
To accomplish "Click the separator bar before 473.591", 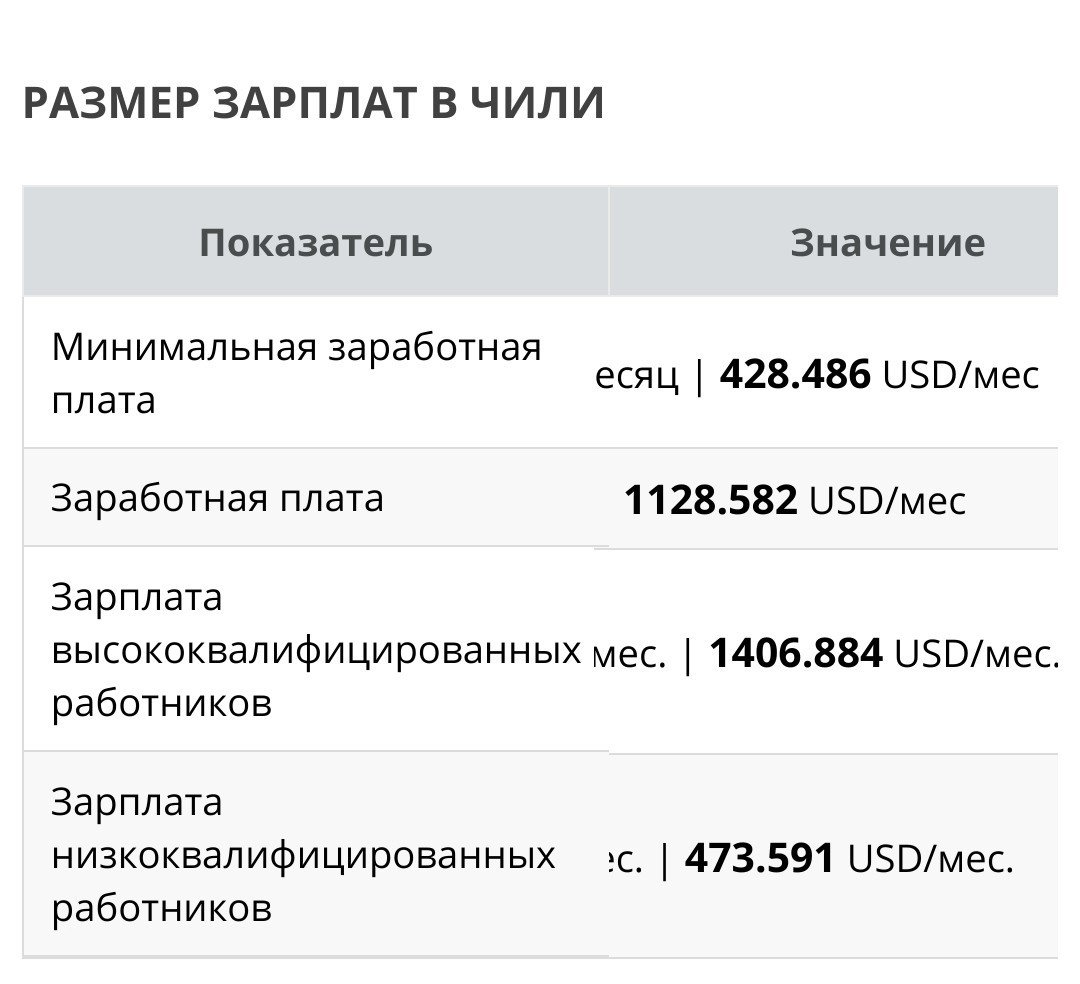I will tap(664, 859).
